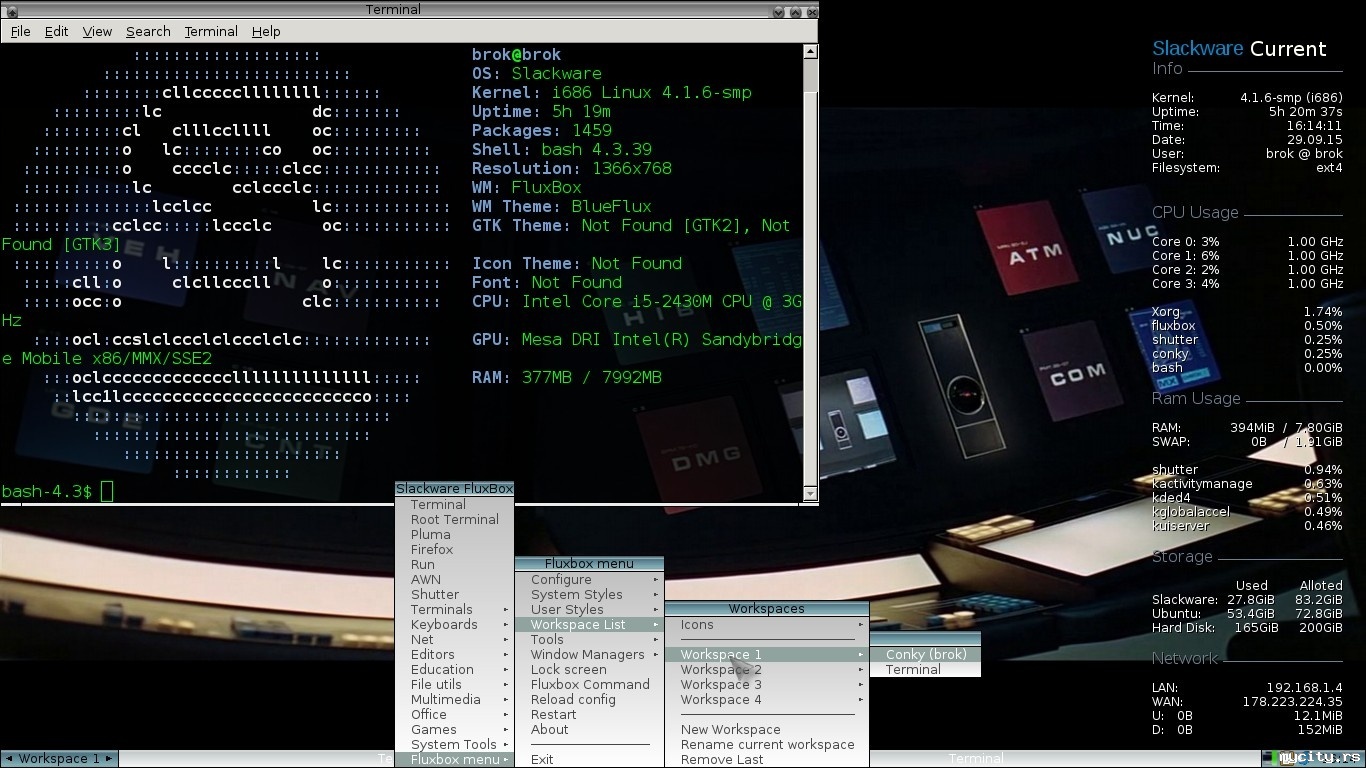Launch Pluma from the root menu

454,535
